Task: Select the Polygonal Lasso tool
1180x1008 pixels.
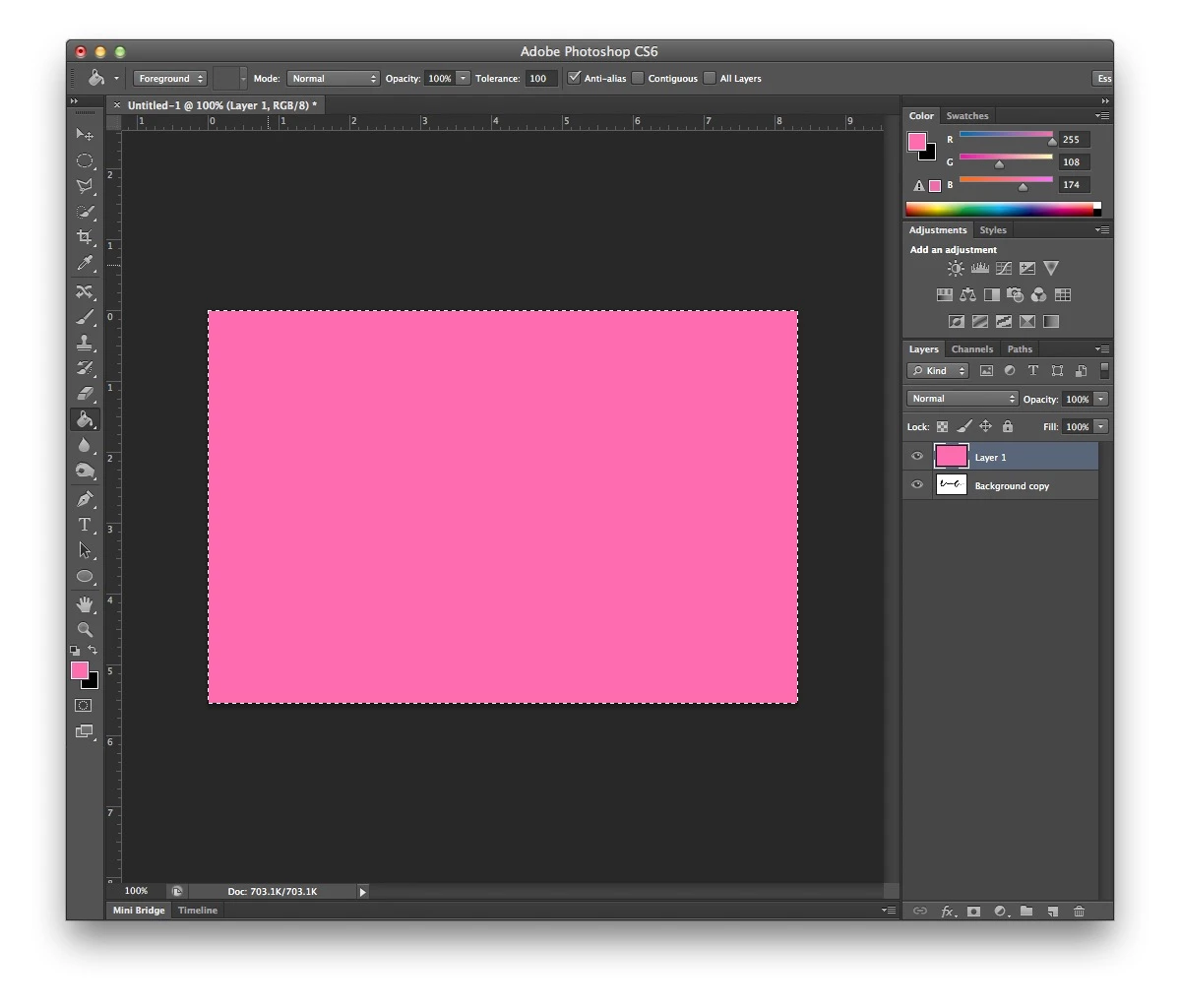Action: coord(85,186)
